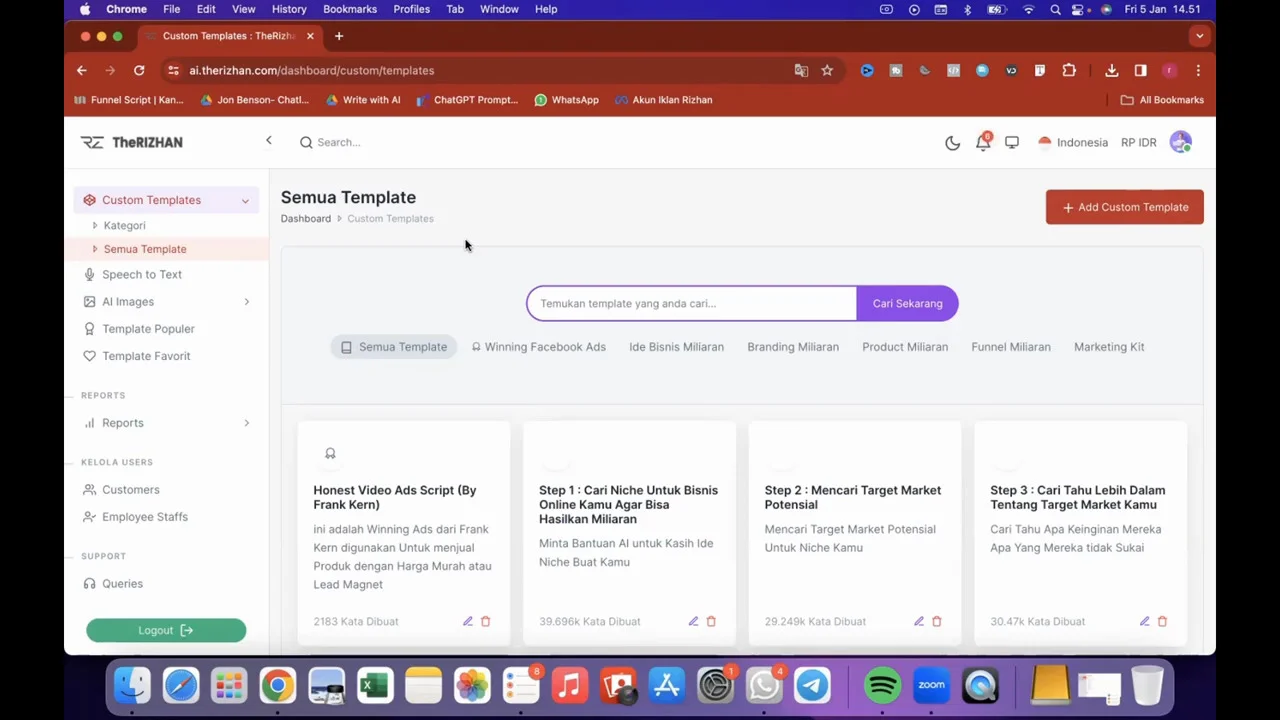
Task: Open the Chrome tab search dropdown
Action: tap(1199, 36)
